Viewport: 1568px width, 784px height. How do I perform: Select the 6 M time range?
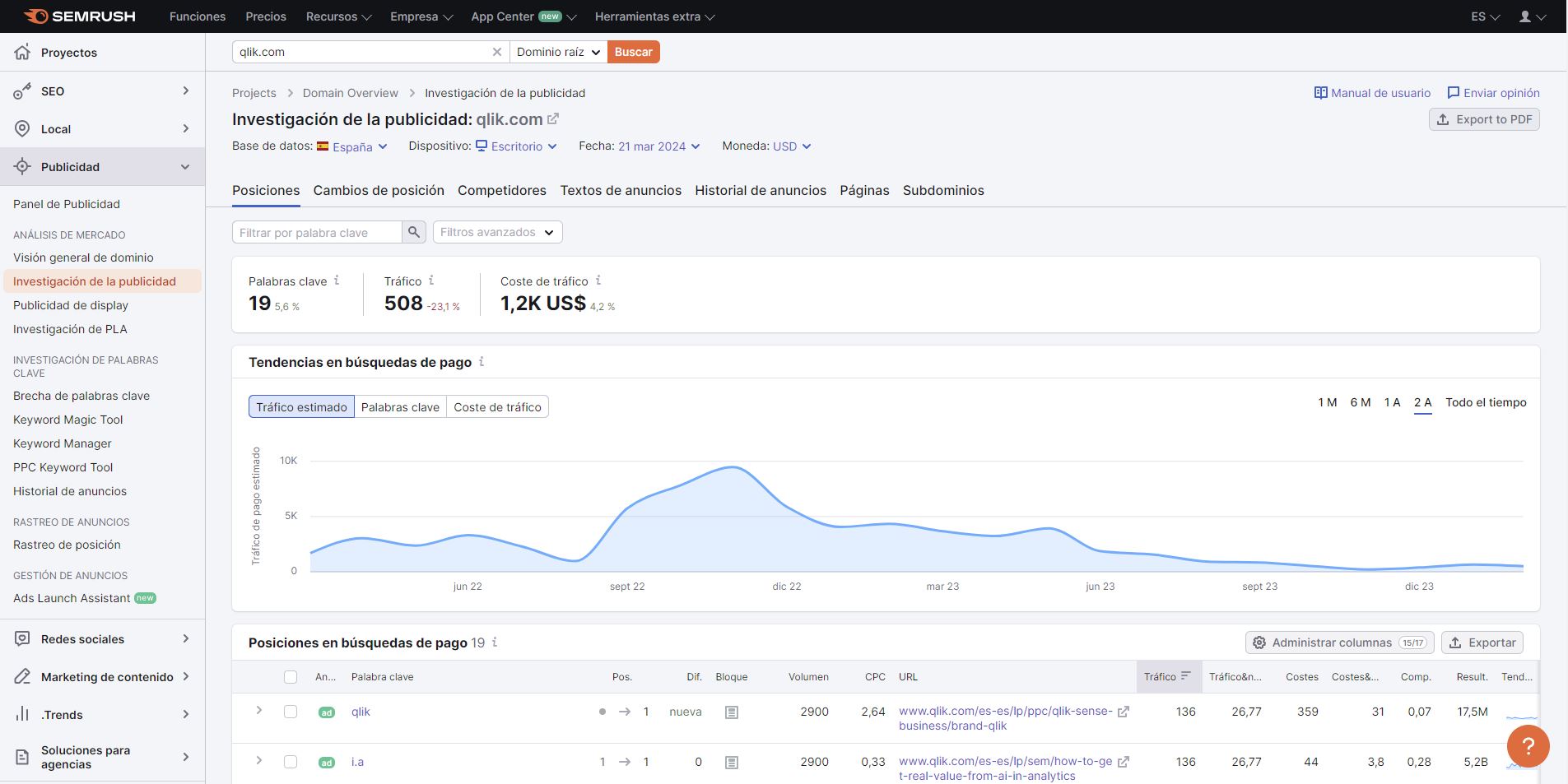1361,402
